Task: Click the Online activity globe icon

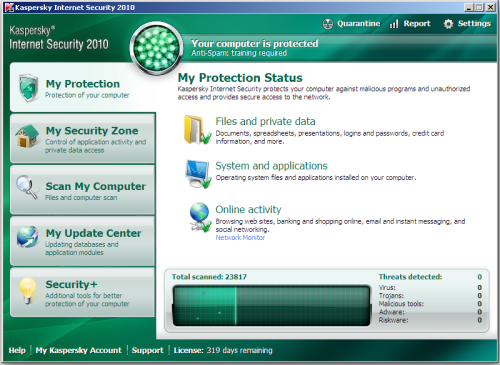Action: click(200, 217)
